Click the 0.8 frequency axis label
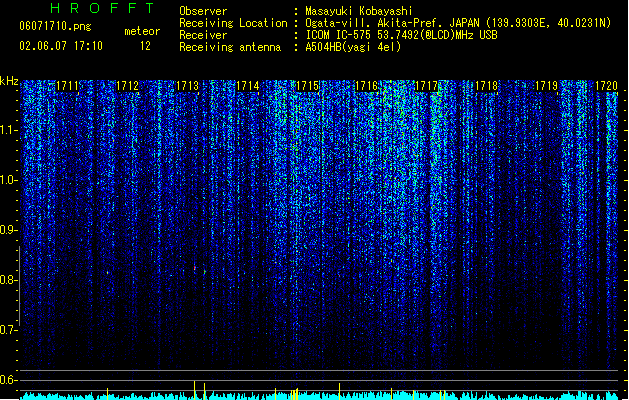The width and height of the screenshot is (629, 400). pos(8,280)
